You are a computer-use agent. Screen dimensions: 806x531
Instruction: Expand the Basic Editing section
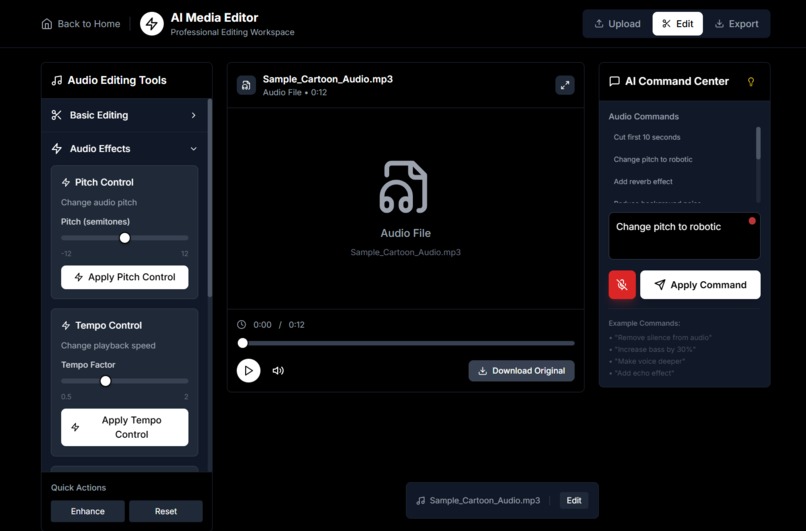point(124,115)
